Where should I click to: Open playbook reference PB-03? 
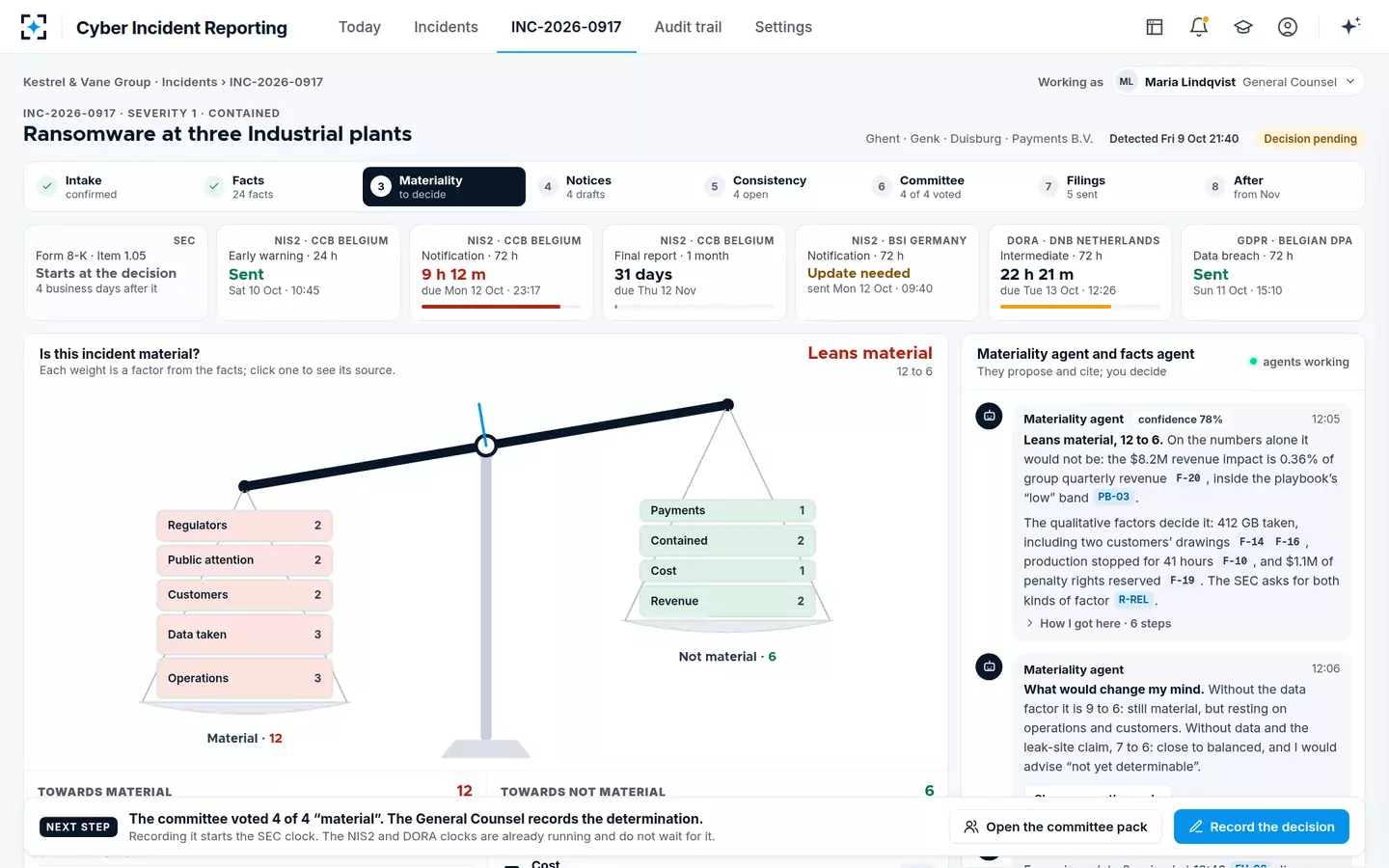(1113, 498)
